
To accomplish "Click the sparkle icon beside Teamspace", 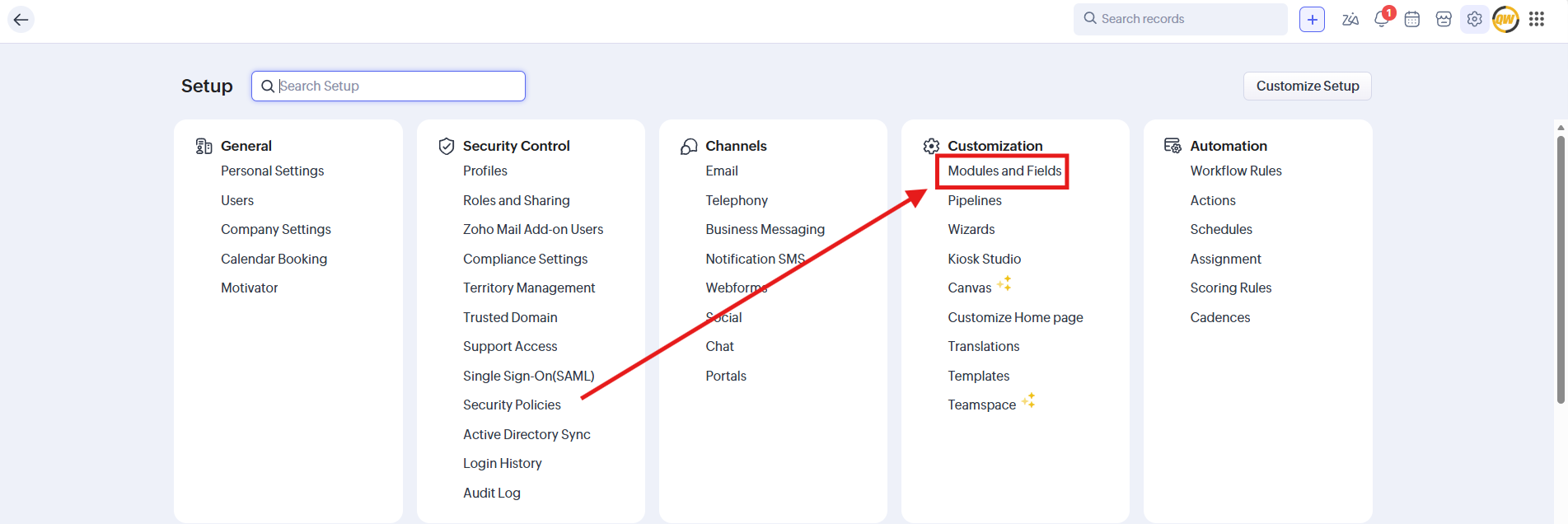I will pyautogui.click(x=1028, y=400).
